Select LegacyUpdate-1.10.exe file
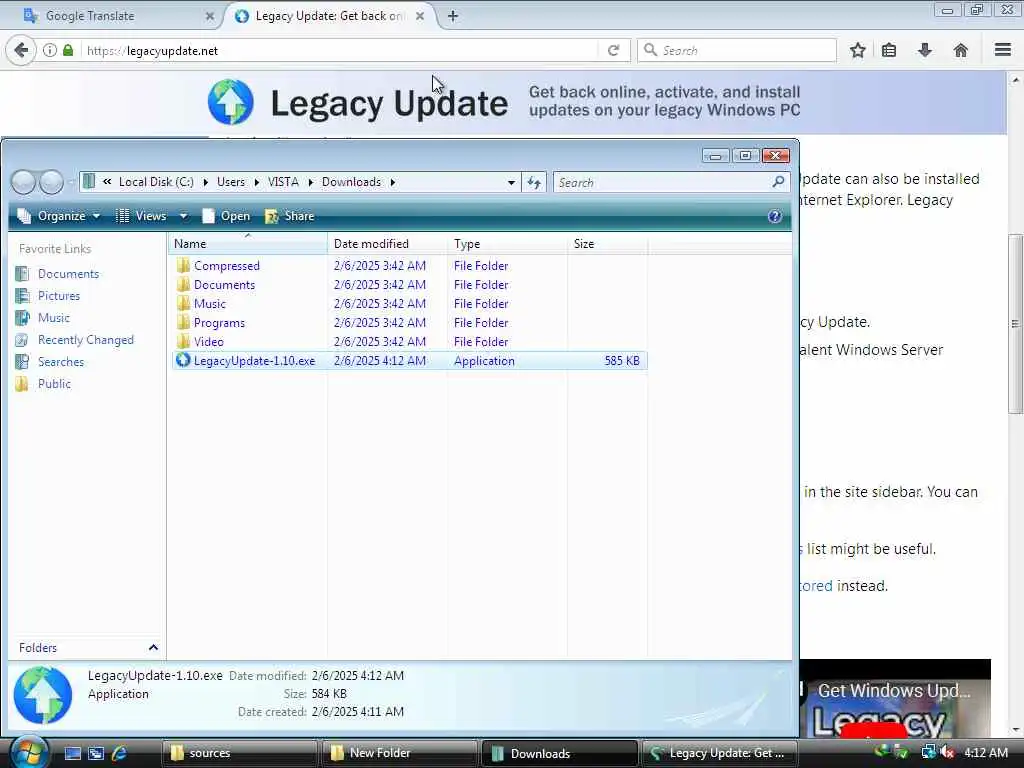The image size is (1024, 768). 409,360
